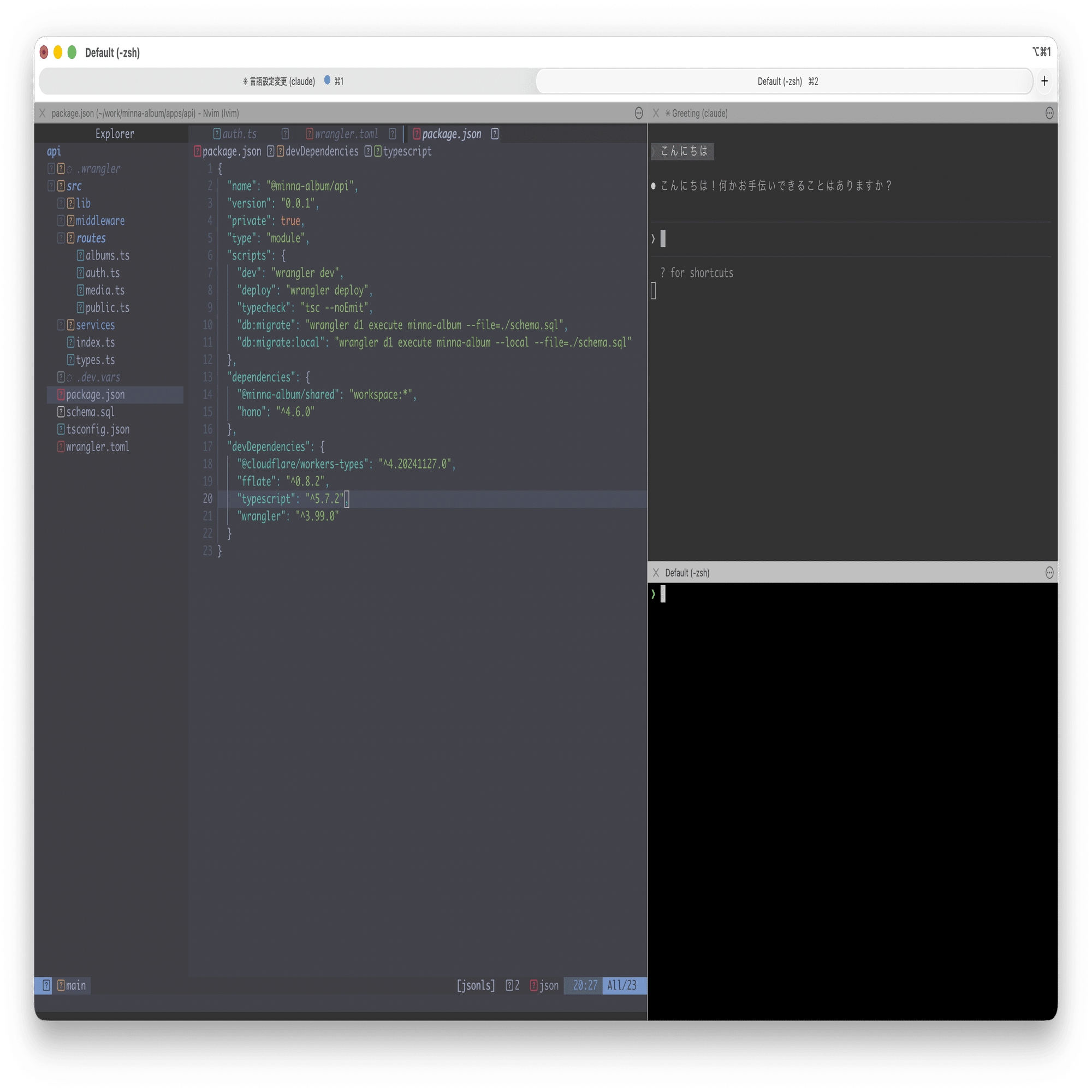
Task: Click the plus button to open a new tab
Action: click(x=1044, y=81)
